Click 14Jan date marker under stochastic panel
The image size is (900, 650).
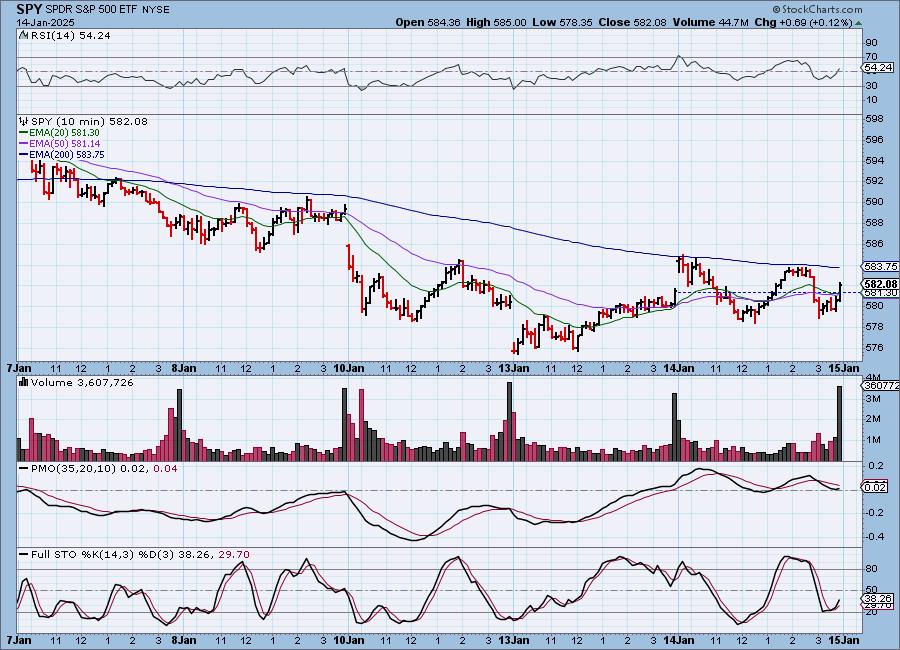coord(679,640)
